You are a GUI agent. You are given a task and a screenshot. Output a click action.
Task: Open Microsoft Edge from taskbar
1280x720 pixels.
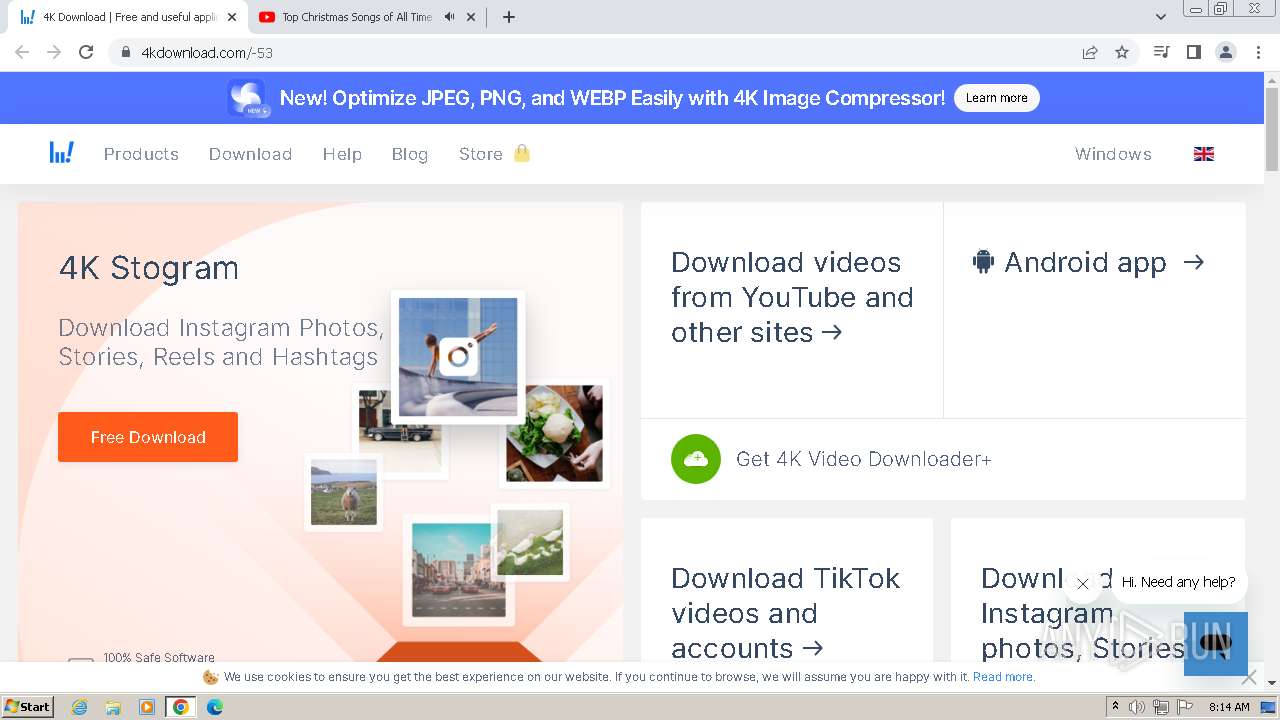coord(214,707)
